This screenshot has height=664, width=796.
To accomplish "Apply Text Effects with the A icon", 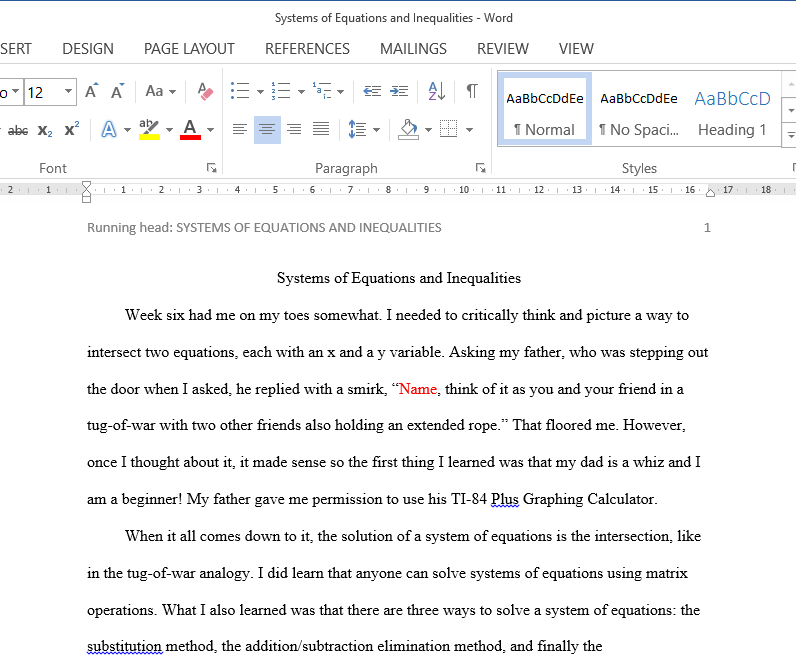I will [x=109, y=129].
